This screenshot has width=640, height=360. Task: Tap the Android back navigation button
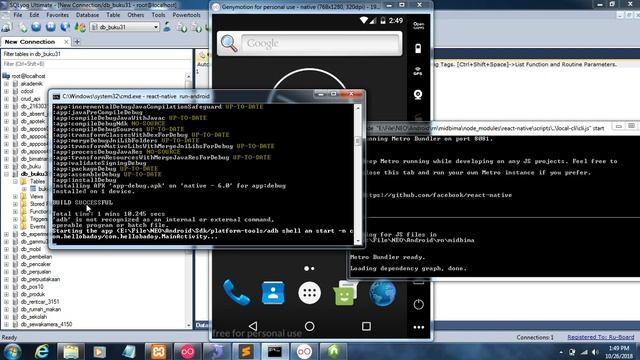[x=253, y=326]
